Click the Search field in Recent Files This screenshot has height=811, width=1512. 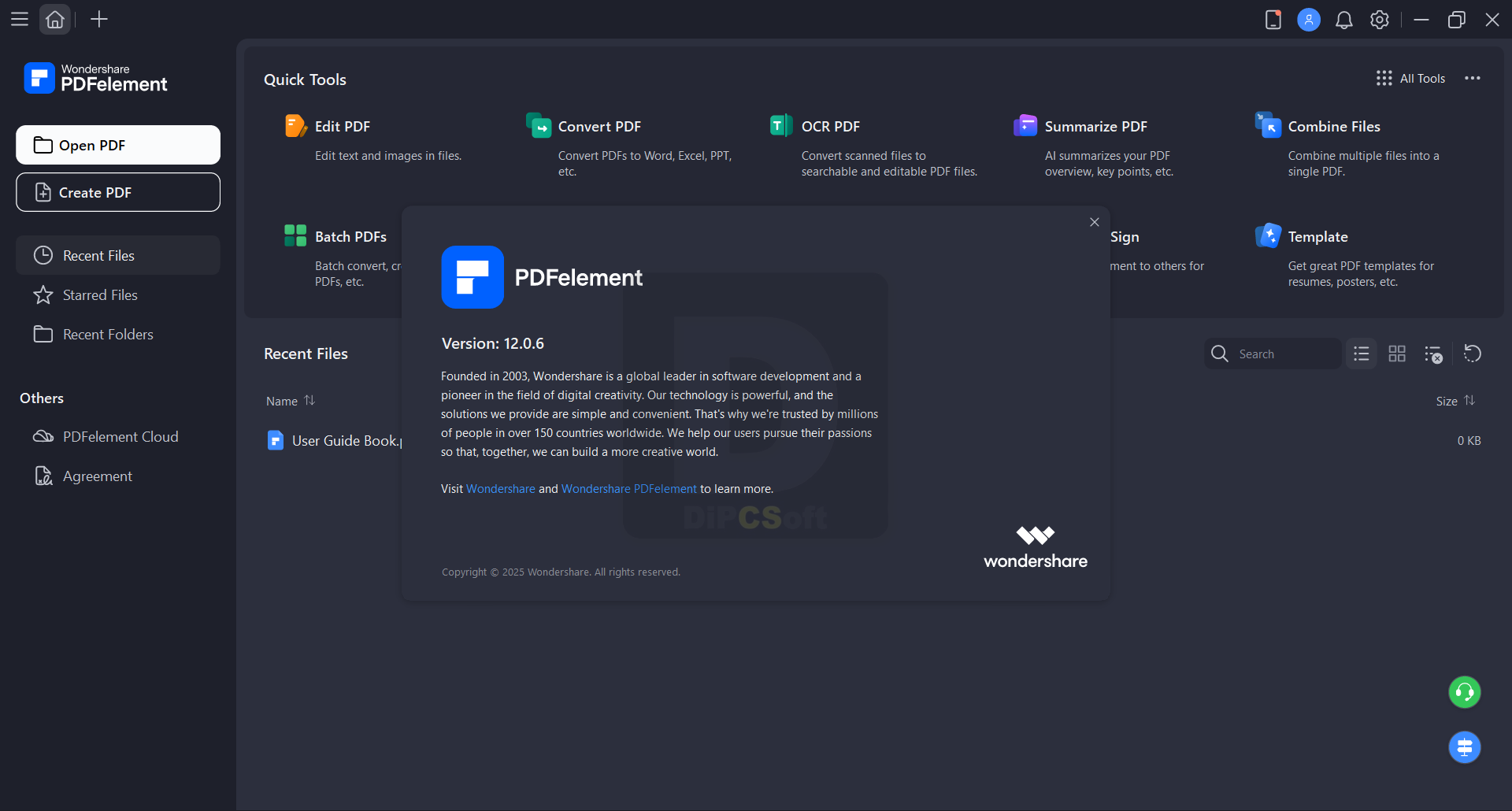click(x=1273, y=354)
